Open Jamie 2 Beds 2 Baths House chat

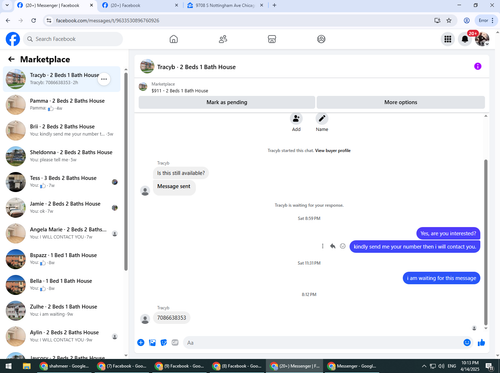click(x=62, y=208)
